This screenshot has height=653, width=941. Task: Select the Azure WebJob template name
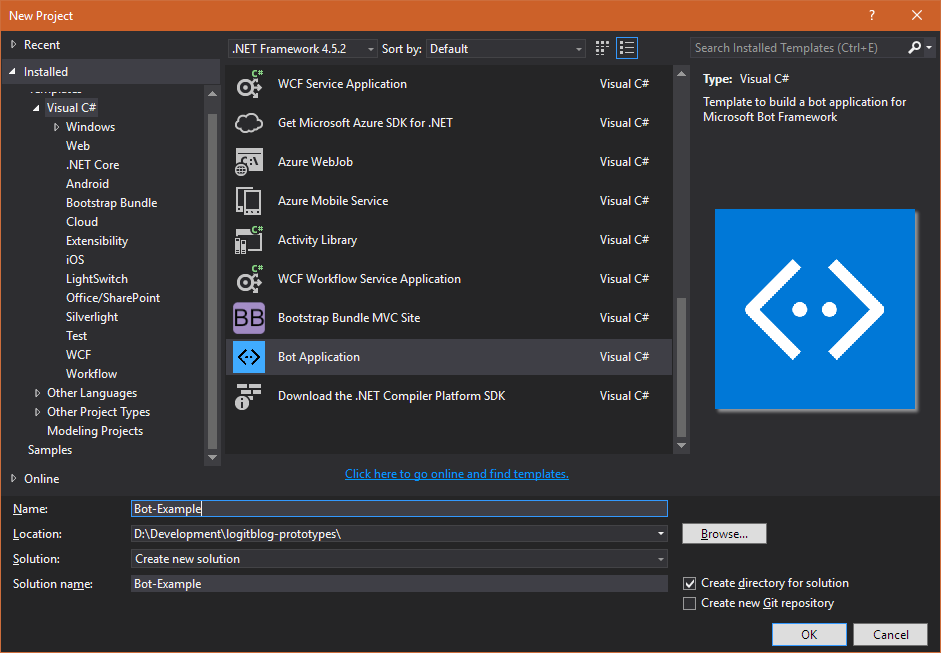(x=315, y=162)
